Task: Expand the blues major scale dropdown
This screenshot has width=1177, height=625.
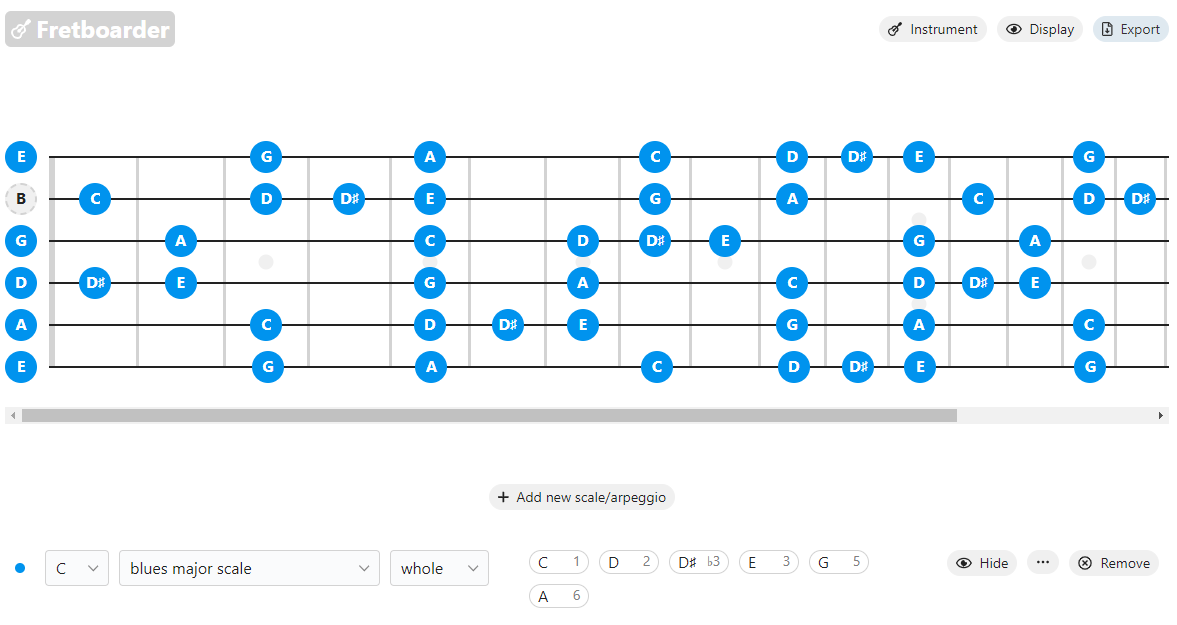Action: click(x=249, y=568)
